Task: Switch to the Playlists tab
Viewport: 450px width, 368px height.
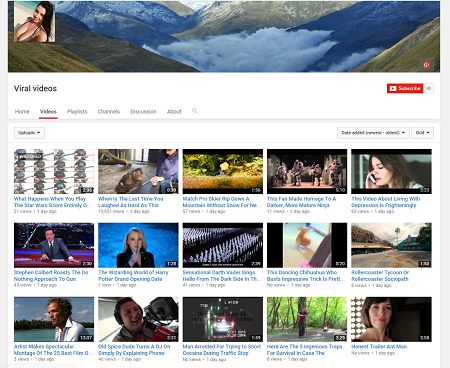Action: pos(77,112)
